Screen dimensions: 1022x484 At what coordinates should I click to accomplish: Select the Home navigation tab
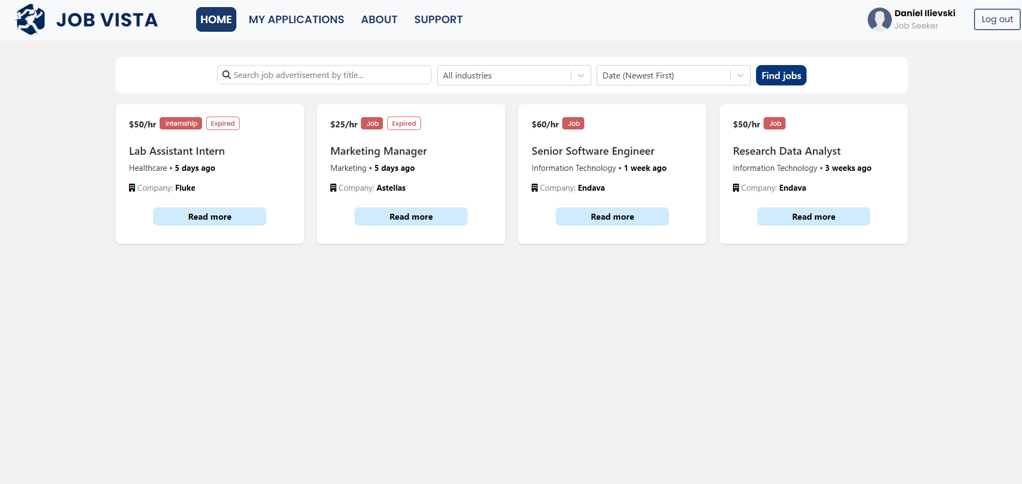(x=216, y=20)
